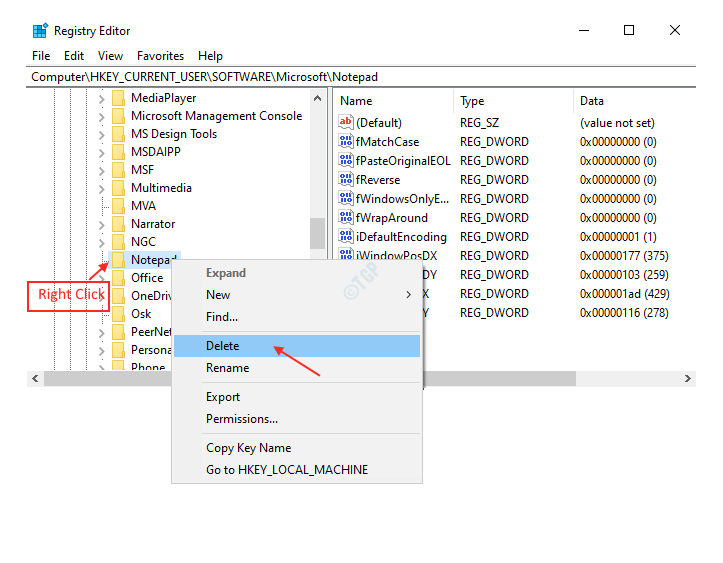Click the MediaPlayer folder icon
723x563 pixels.
(x=119, y=98)
